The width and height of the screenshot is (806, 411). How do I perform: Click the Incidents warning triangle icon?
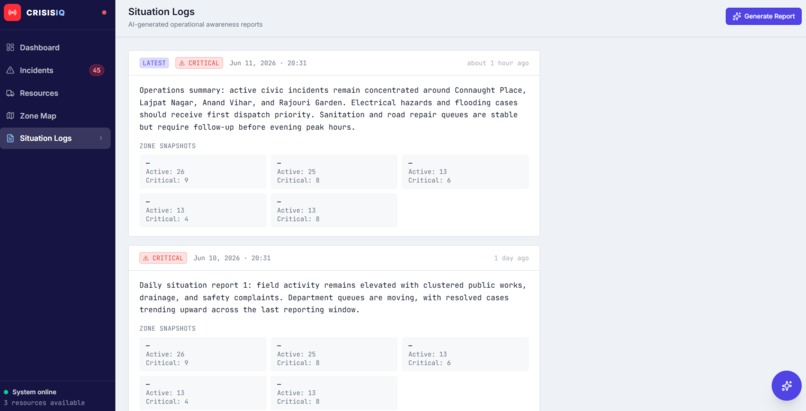point(10,70)
